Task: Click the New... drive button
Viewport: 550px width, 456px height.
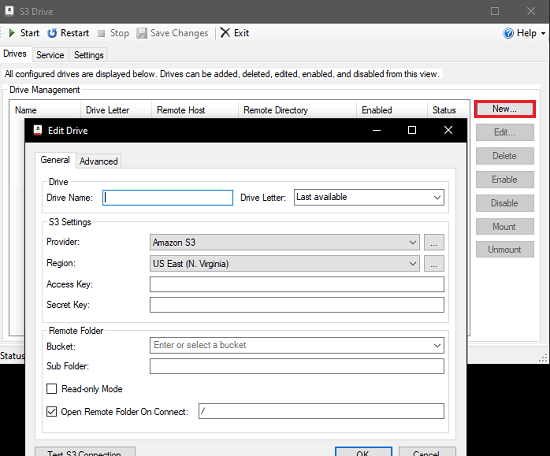Action: pos(505,109)
